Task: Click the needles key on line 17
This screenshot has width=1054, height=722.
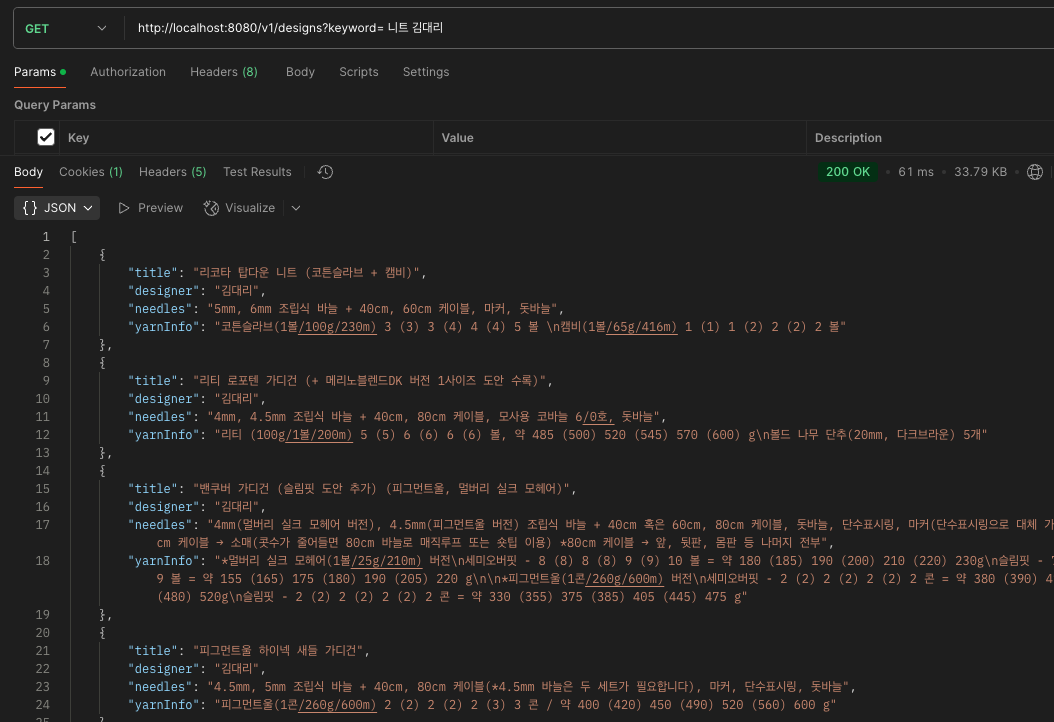Action: click(x=160, y=525)
